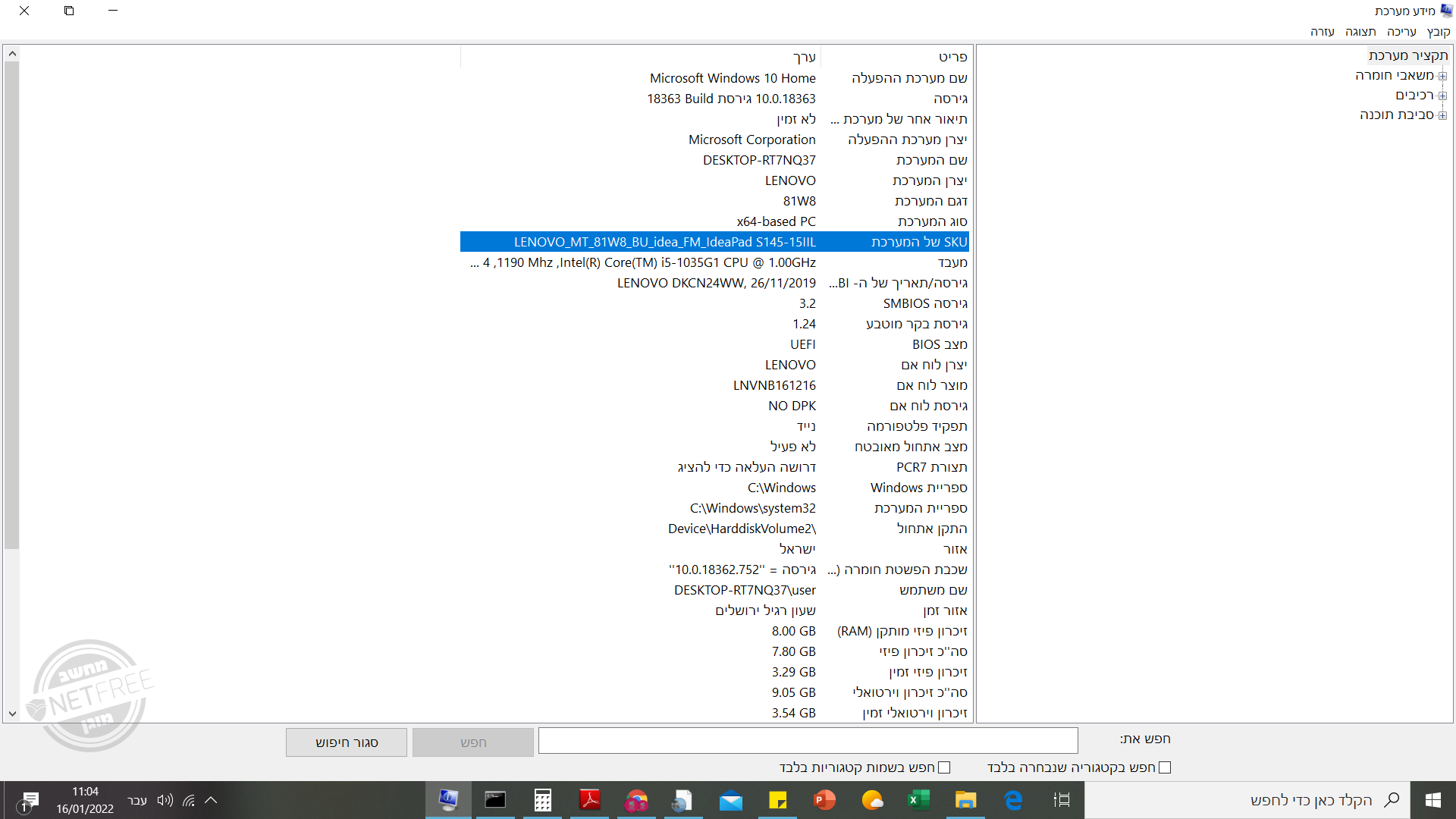Image resolution: width=1456 pixels, height=819 pixels.
Task: Select the 9.05 GB virtual memory value
Action: 794,692
